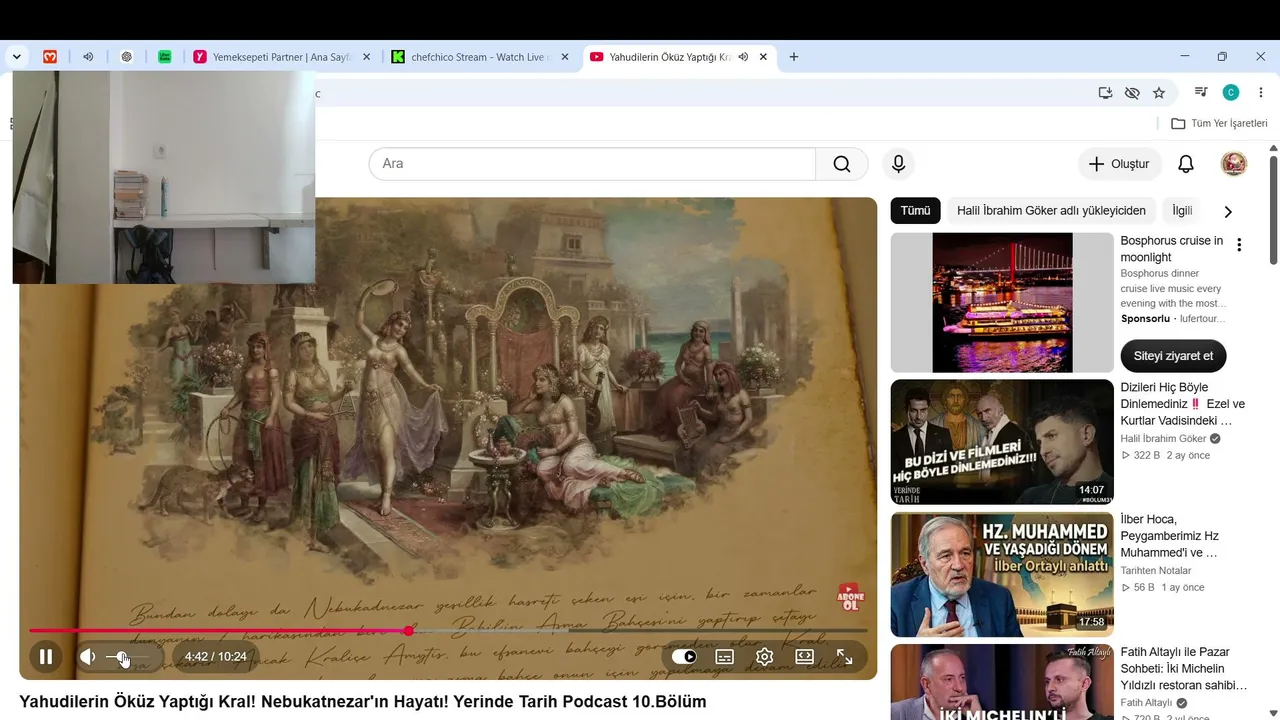Open the YouTube account avatar menu

click(x=1234, y=164)
